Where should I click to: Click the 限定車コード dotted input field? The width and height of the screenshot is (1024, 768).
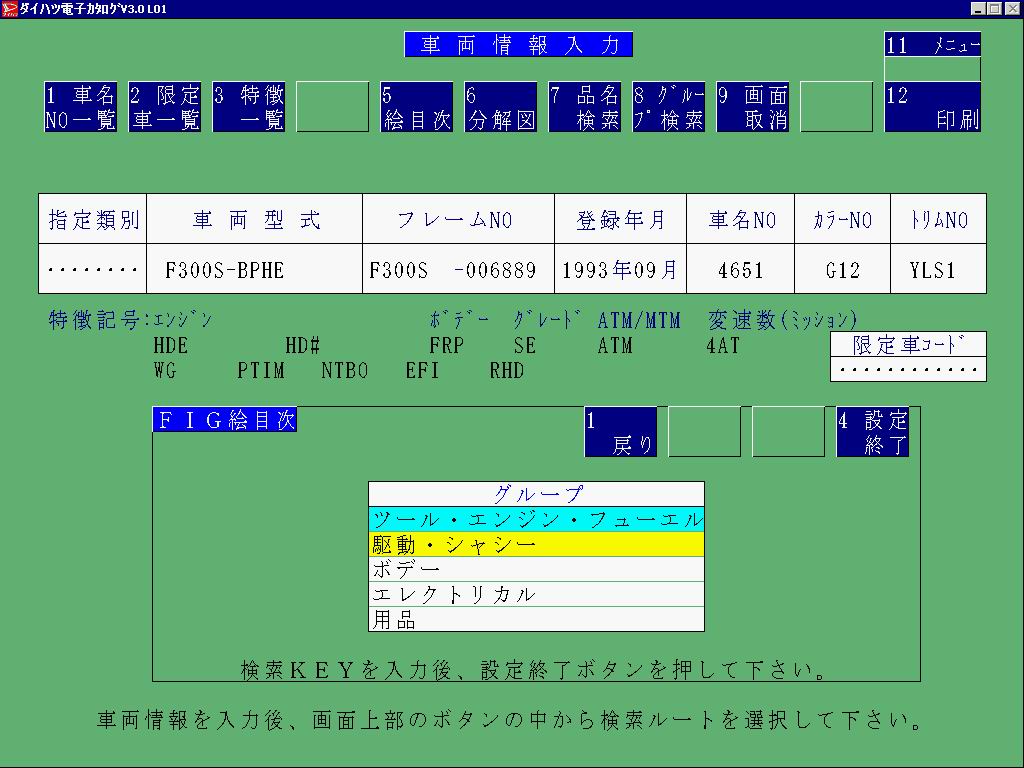pyautogui.click(x=908, y=369)
